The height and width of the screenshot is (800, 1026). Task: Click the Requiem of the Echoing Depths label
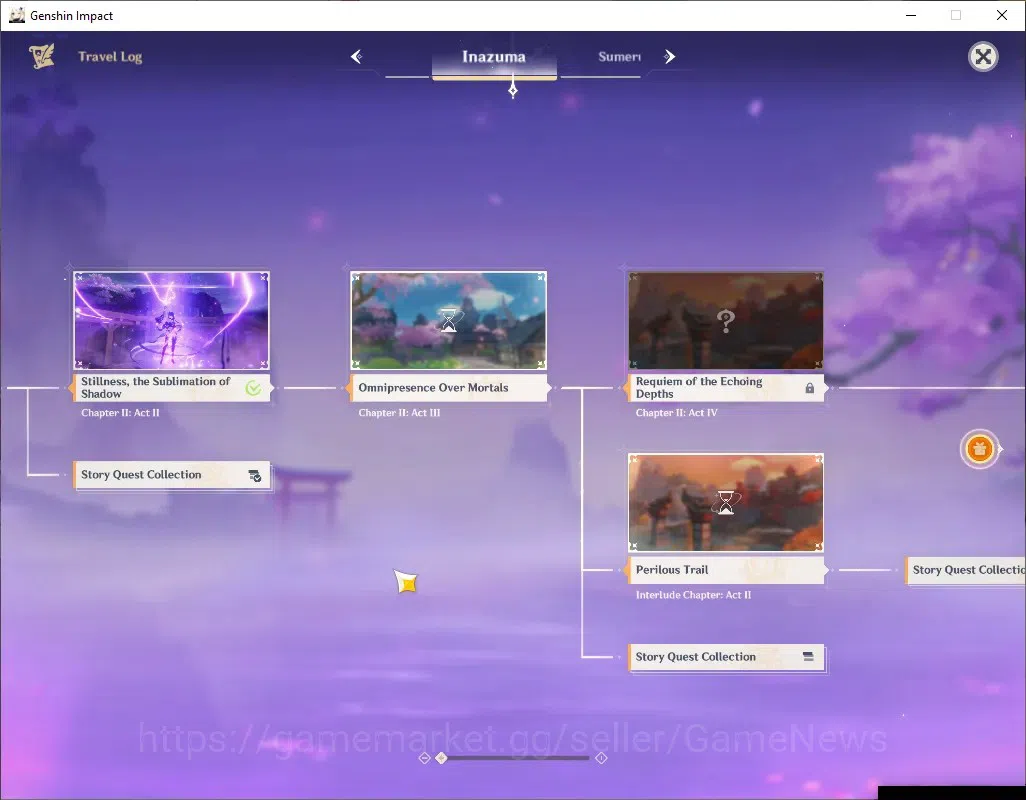tap(726, 388)
